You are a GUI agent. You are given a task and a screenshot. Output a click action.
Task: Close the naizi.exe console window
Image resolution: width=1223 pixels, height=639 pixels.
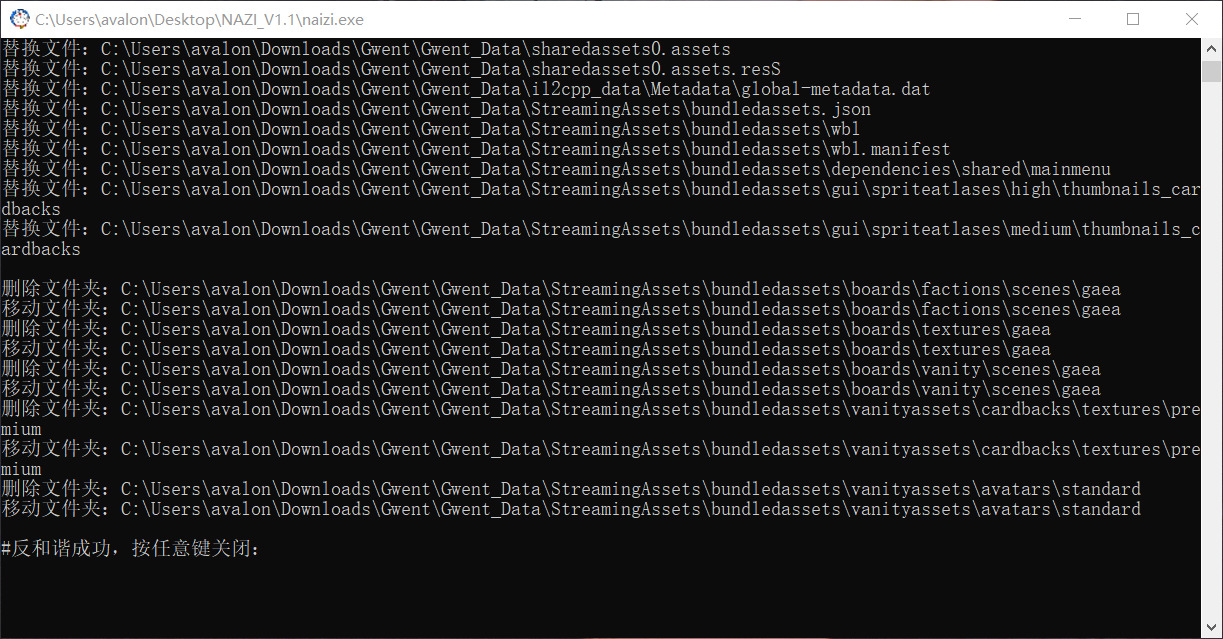[x=1192, y=19]
